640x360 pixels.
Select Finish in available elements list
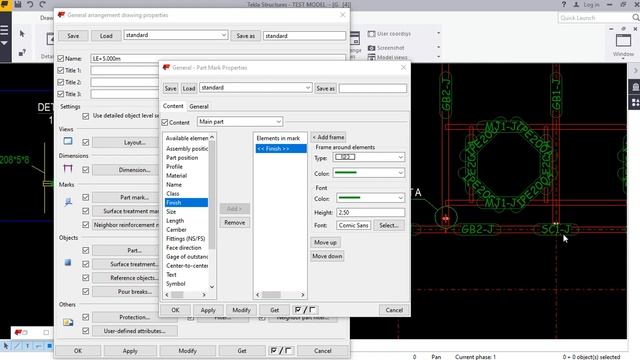186,202
